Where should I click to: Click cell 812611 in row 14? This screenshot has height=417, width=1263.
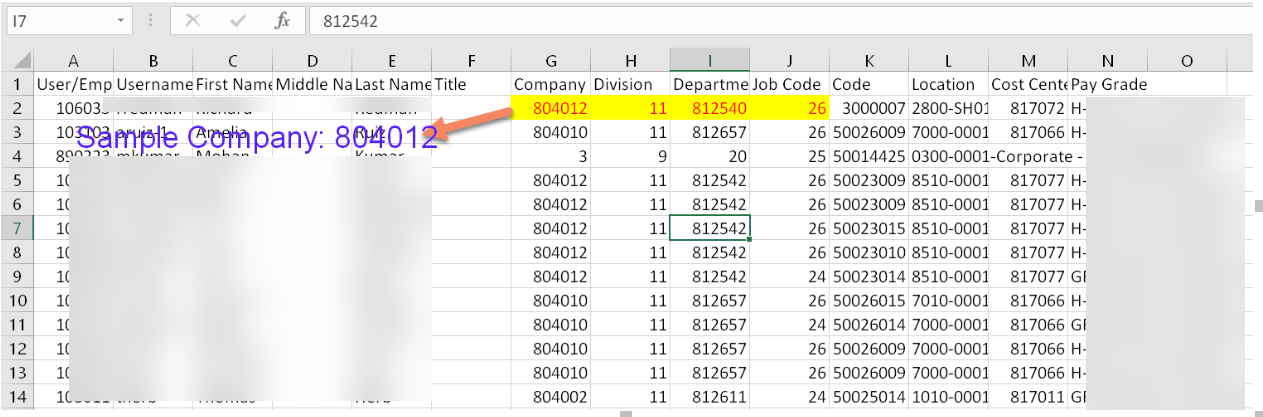tap(709, 396)
